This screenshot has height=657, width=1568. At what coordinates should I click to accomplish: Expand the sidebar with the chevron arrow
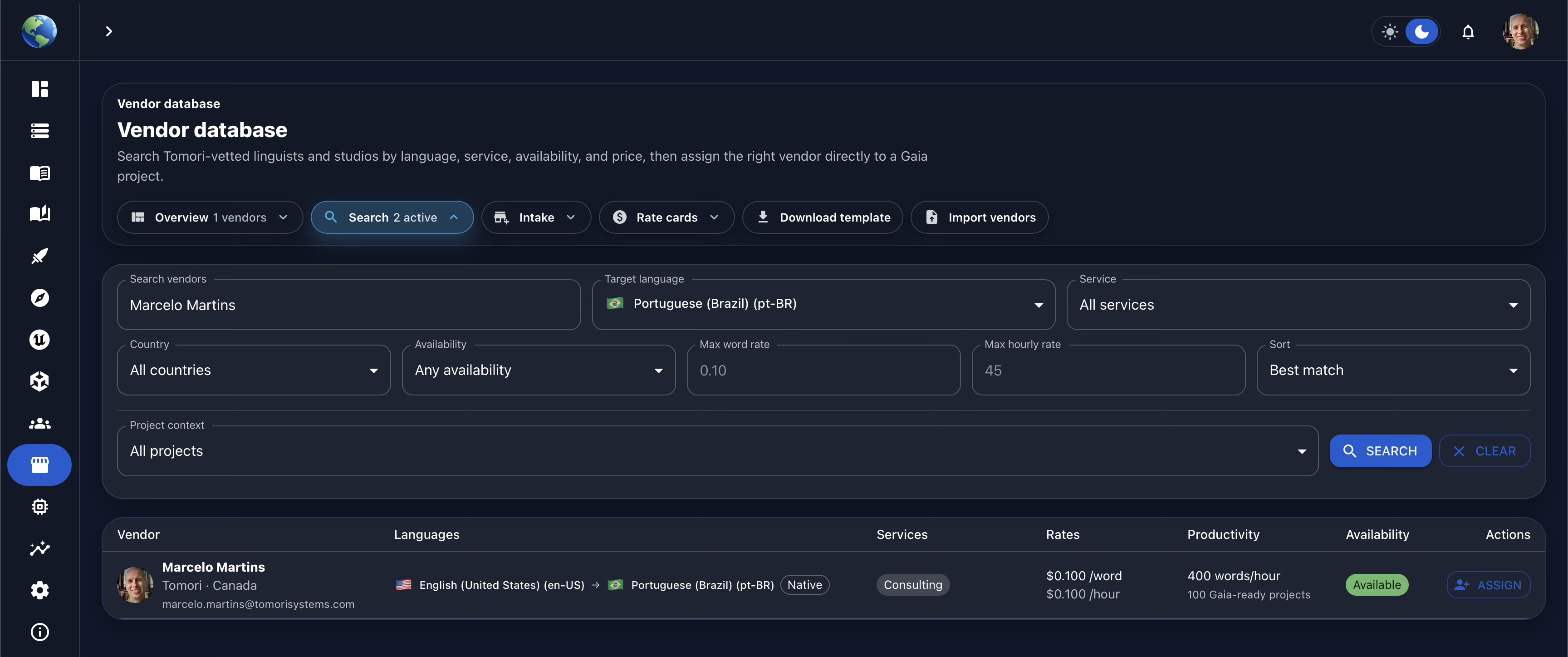tap(109, 31)
